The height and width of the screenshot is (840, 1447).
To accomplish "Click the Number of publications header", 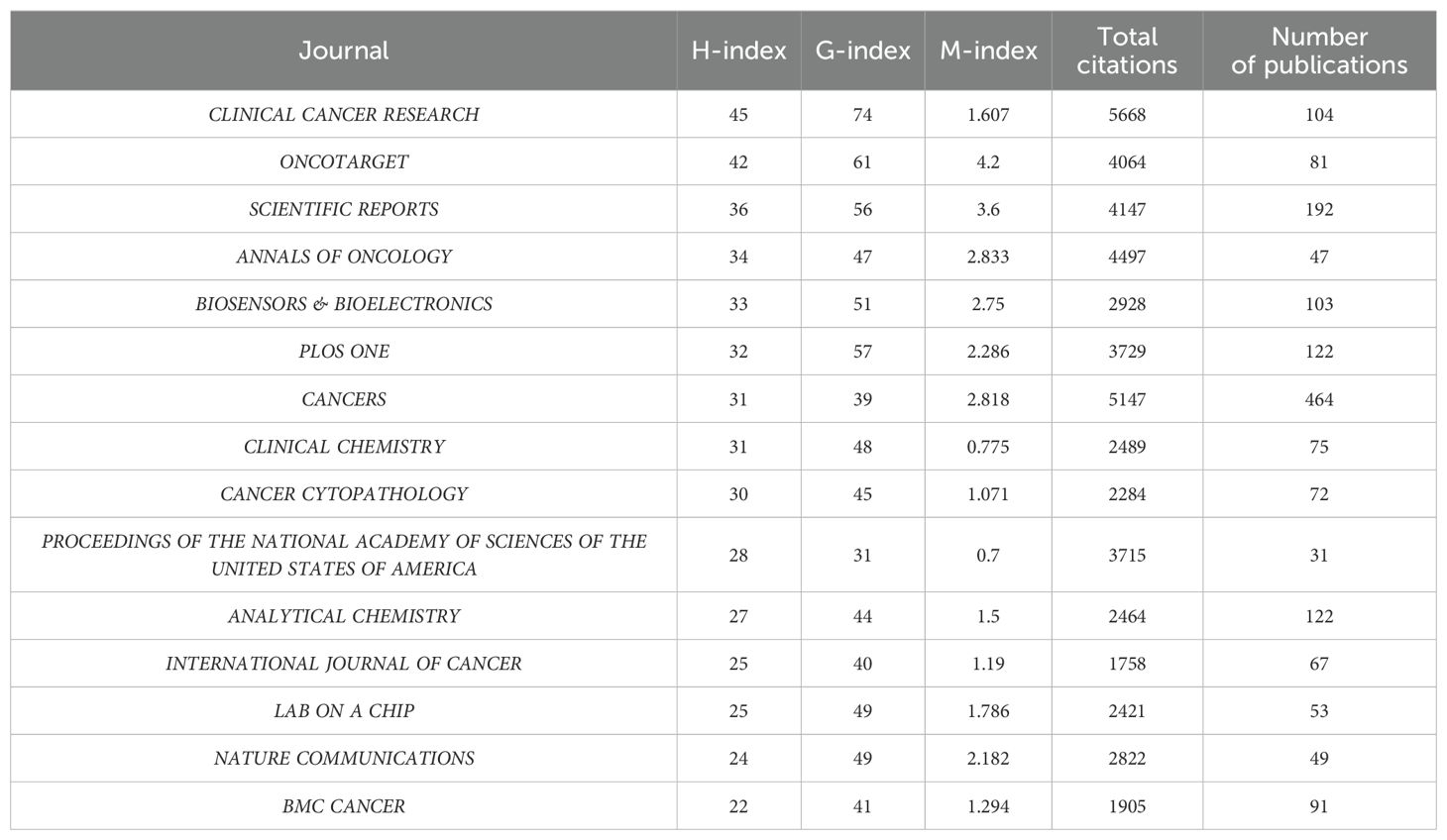I will [1319, 51].
